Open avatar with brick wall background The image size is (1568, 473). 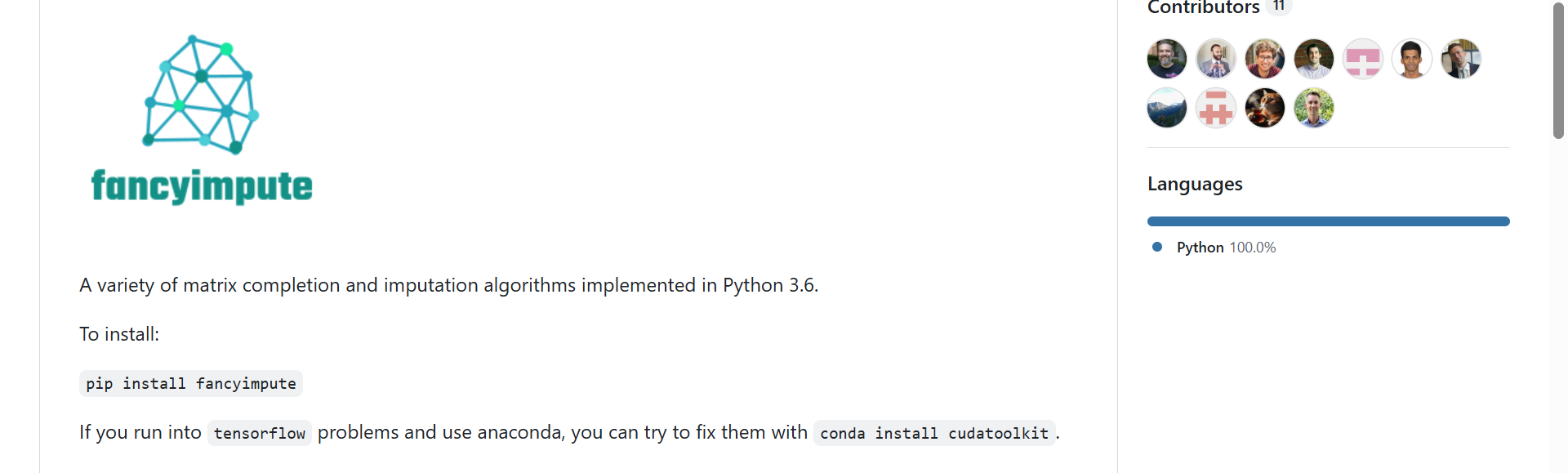[x=1314, y=59]
